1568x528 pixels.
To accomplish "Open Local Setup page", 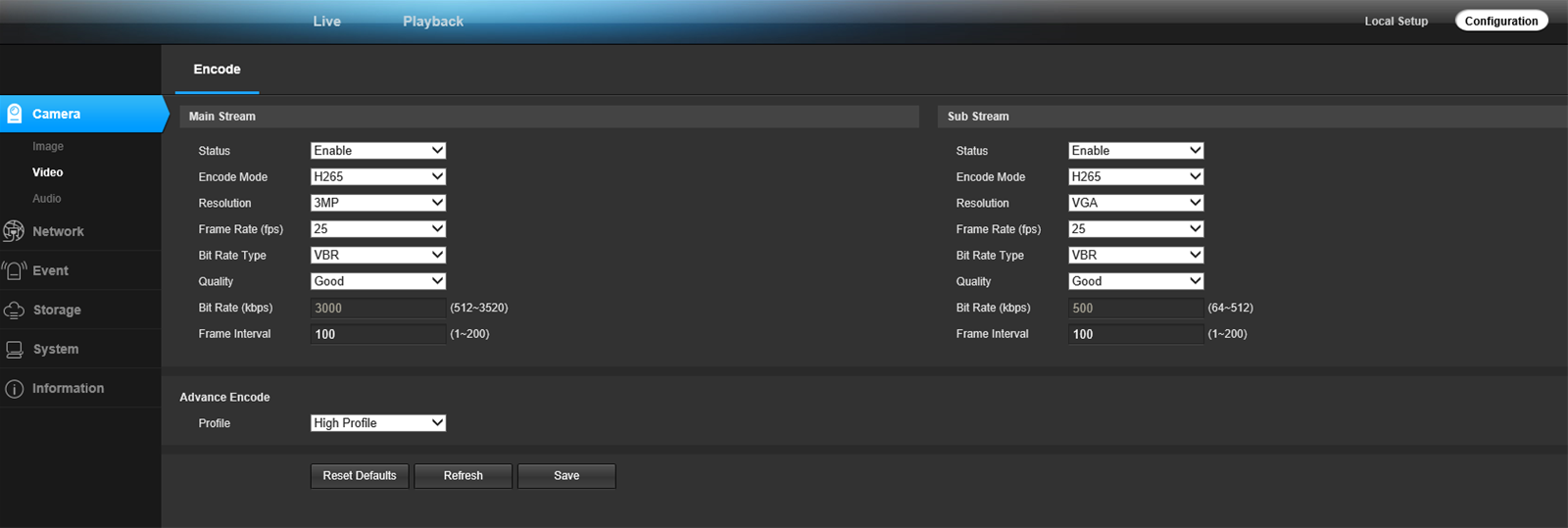I will (x=1396, y=21).
